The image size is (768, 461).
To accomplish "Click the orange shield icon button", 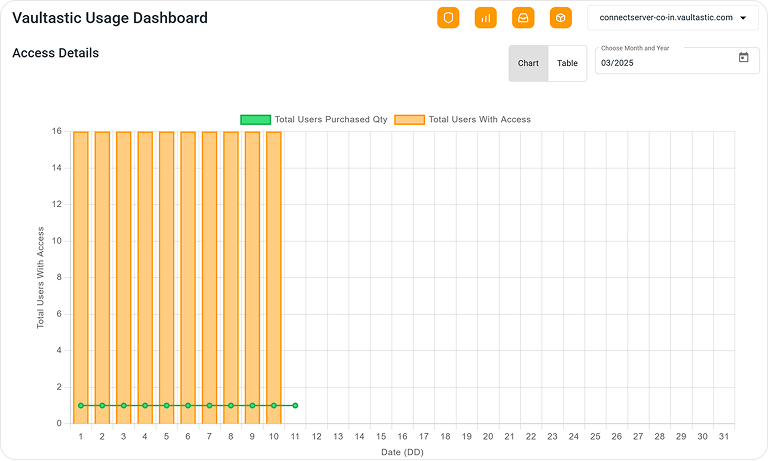I will (x=448, y=18).
